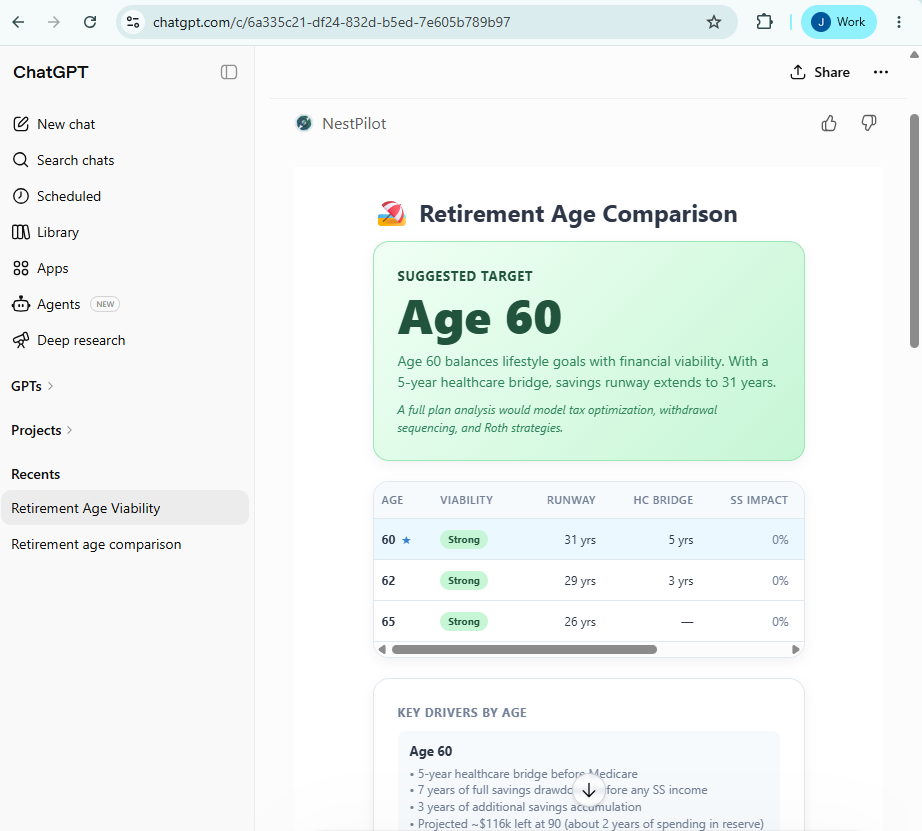Reload the page
This screenshot has height=831, width=922.
coord(90,22)
